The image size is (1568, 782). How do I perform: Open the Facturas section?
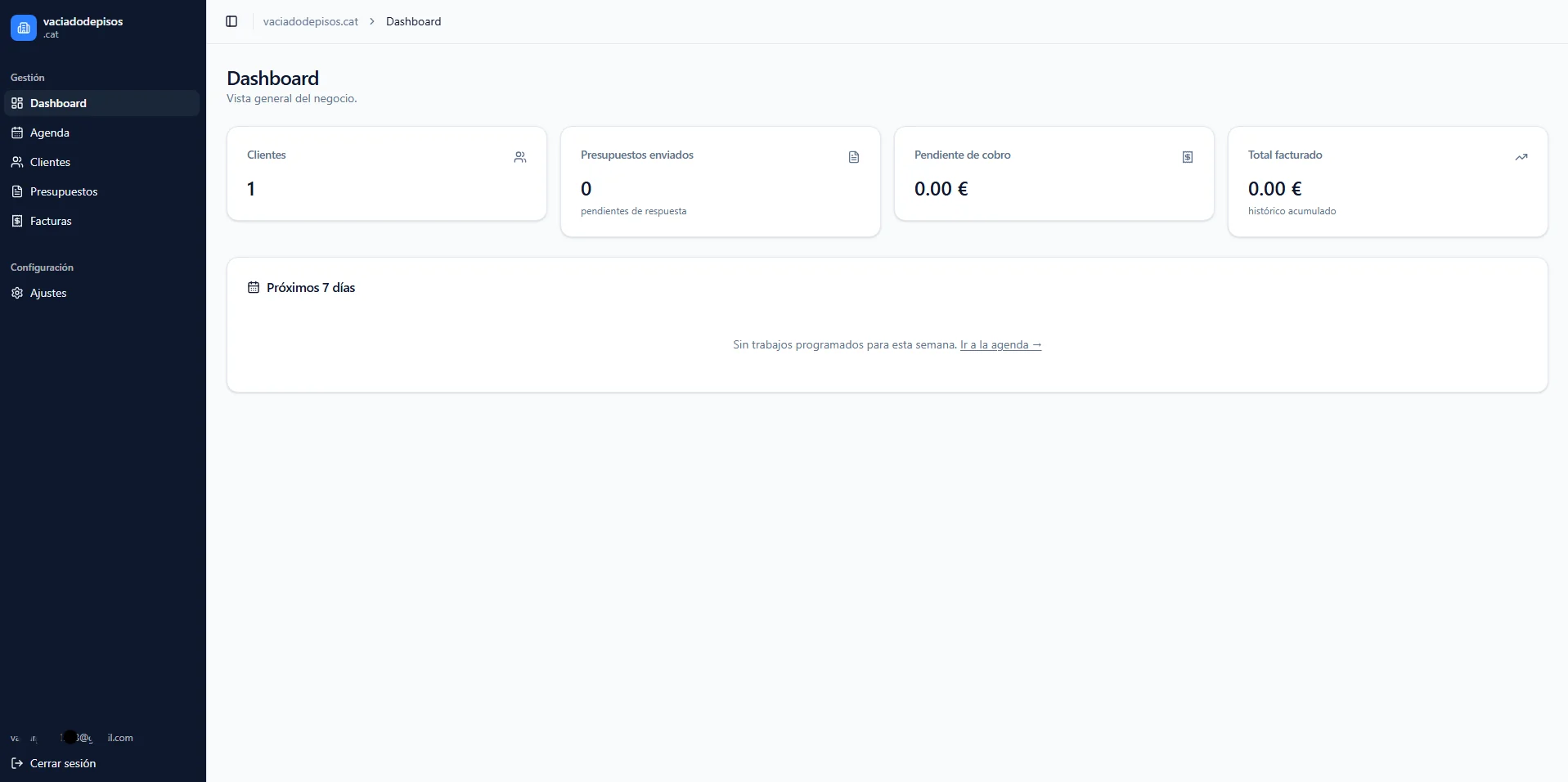101,221
